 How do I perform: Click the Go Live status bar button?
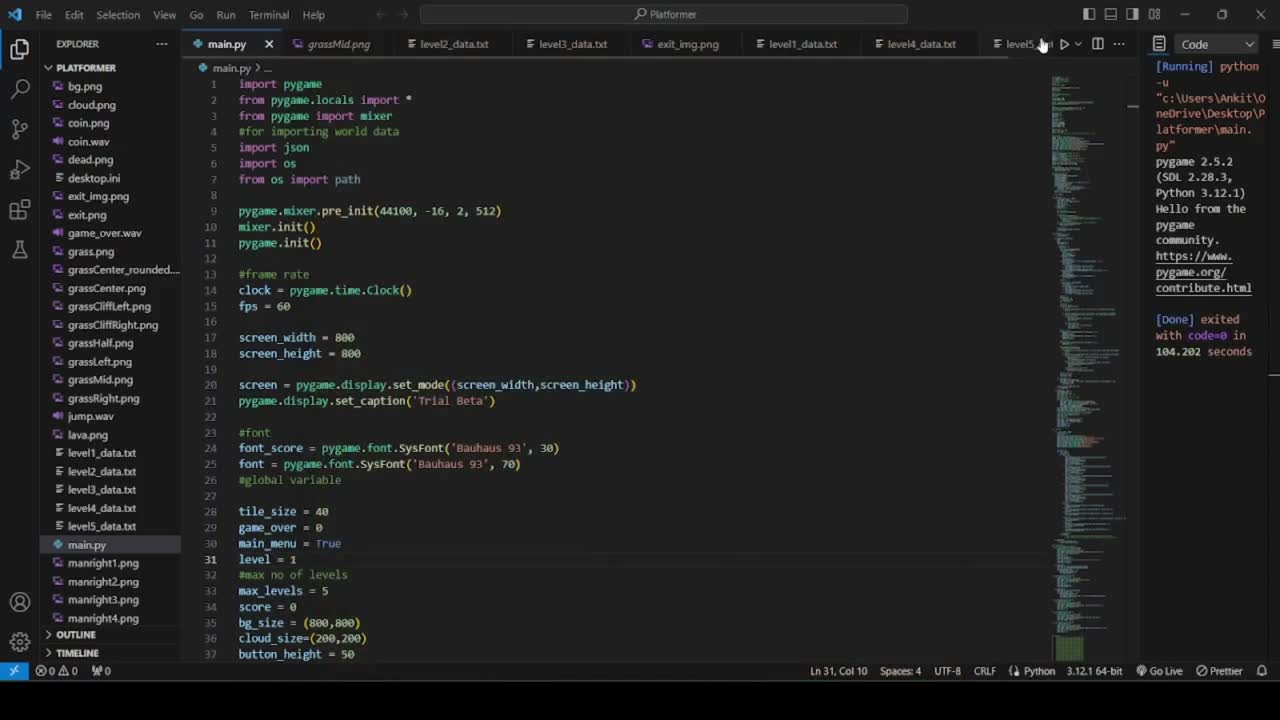(x=1159, y=671)
